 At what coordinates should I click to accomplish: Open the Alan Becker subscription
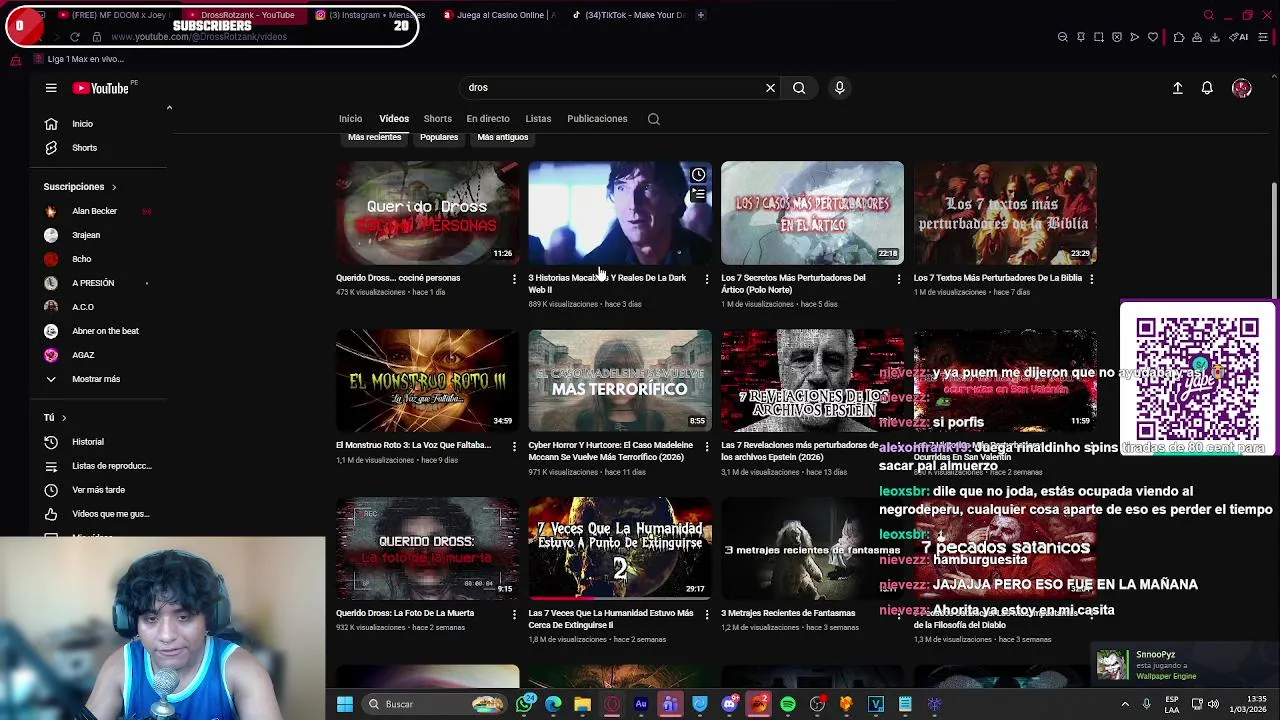94,211
